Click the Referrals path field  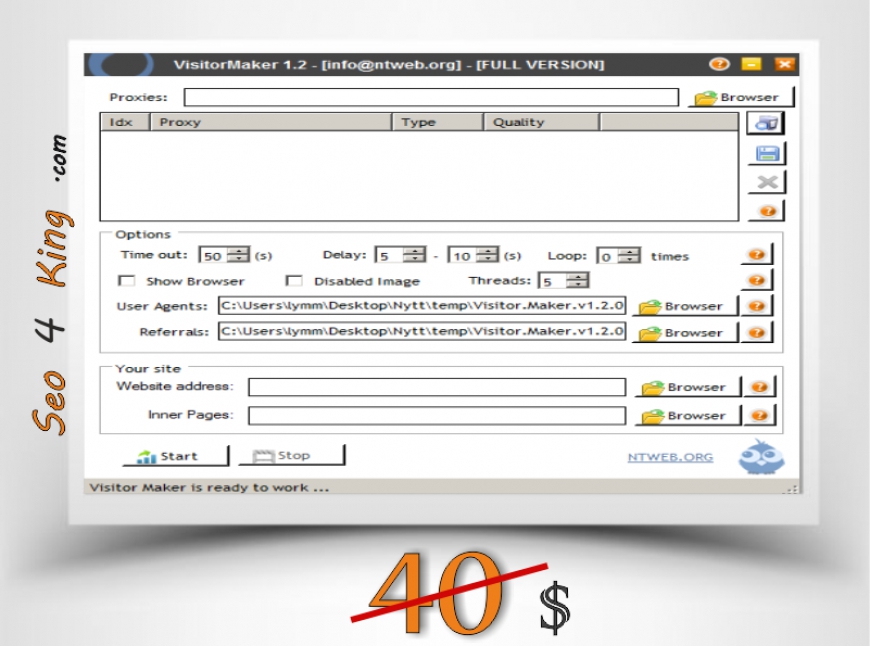pos(422,331)
